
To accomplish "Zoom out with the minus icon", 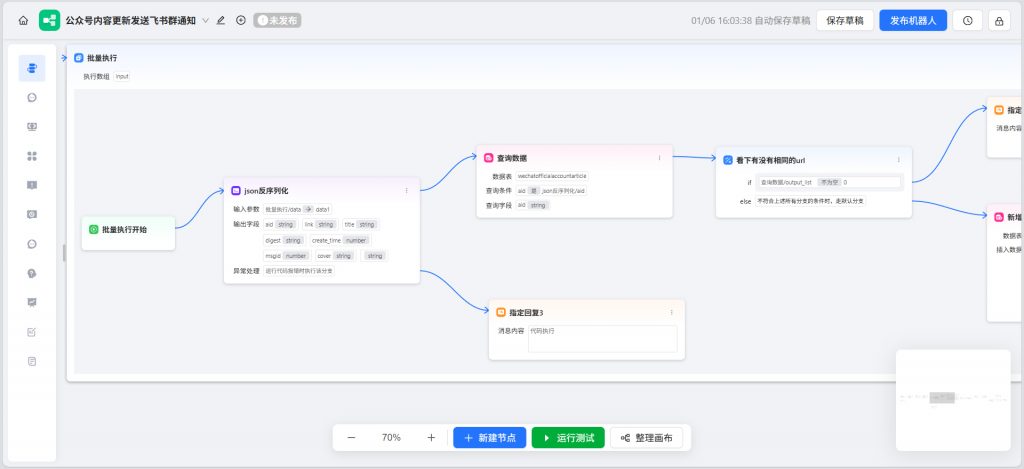I will pos(351,438).
